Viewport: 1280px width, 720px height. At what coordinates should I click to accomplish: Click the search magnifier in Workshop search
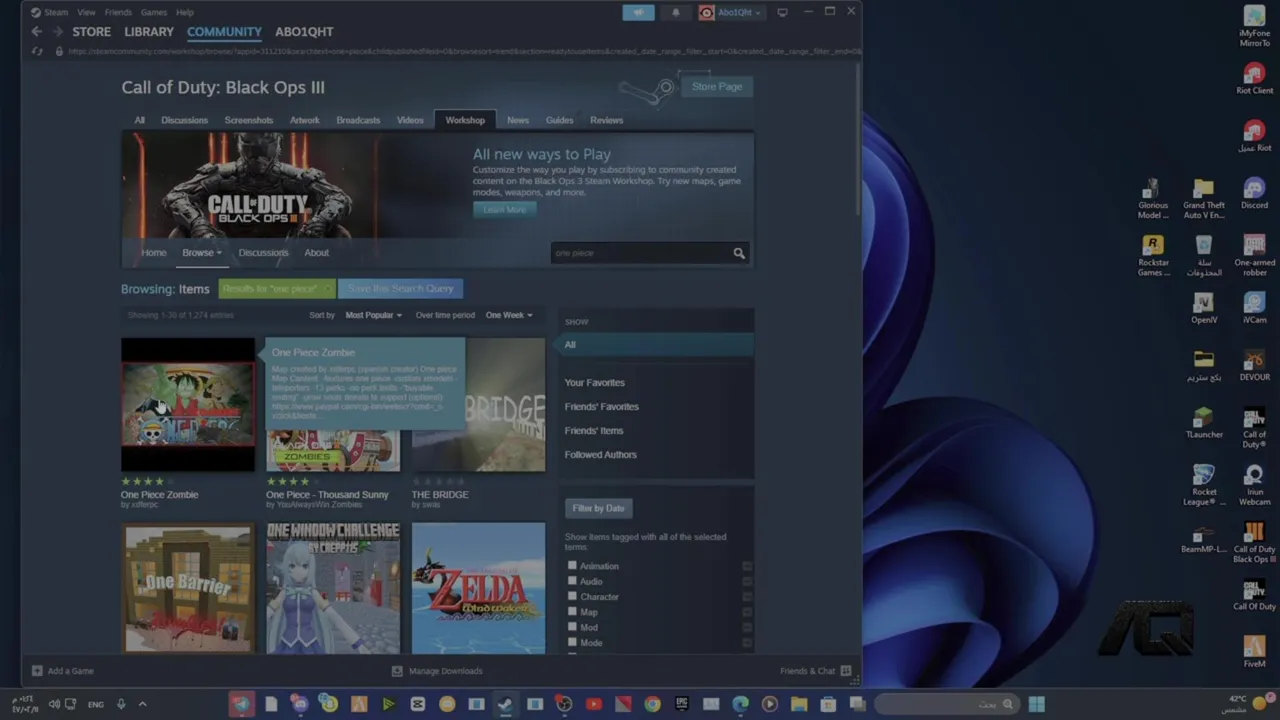click(739, 253)
